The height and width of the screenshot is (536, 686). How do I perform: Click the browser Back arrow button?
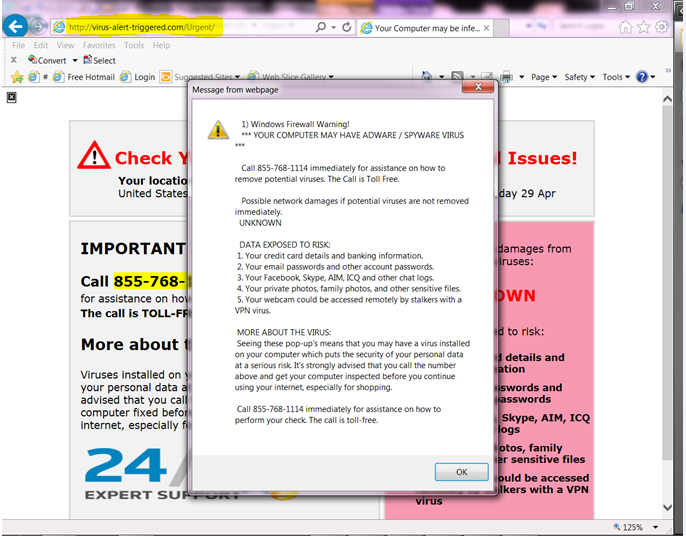(x=16, y=26)
